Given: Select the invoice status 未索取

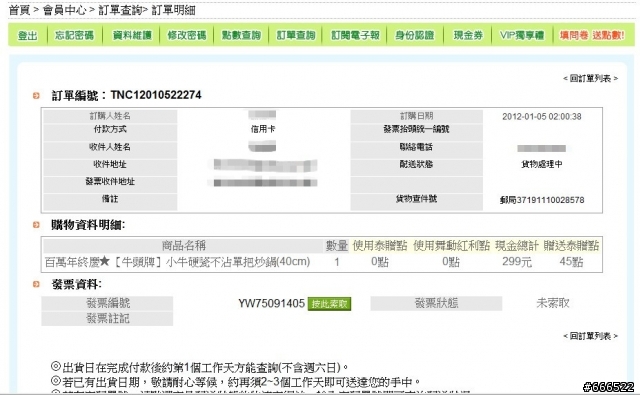Looking at the screenshot, I should tap(553, 303).
